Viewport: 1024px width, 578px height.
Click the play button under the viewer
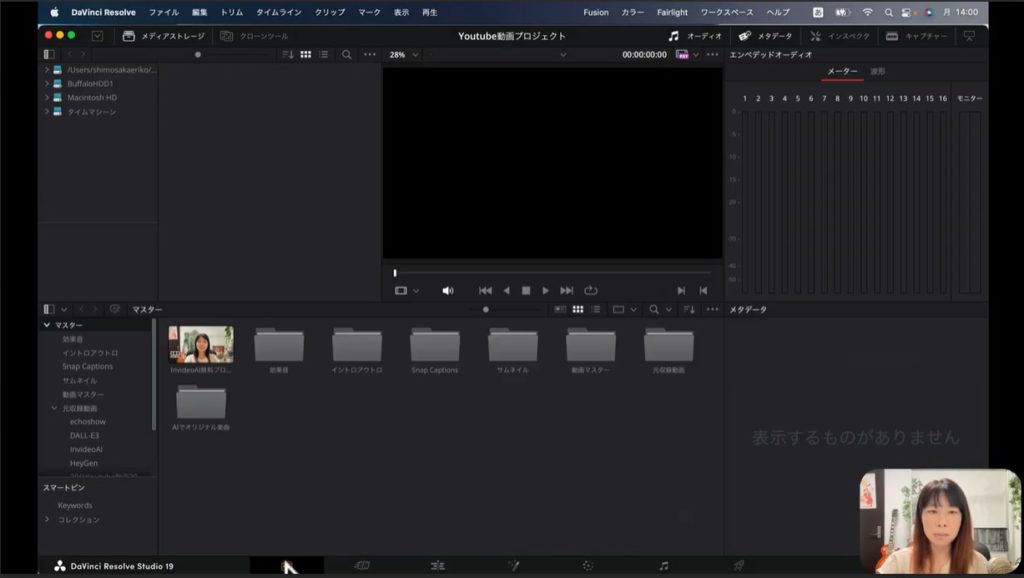click(545, 290)
